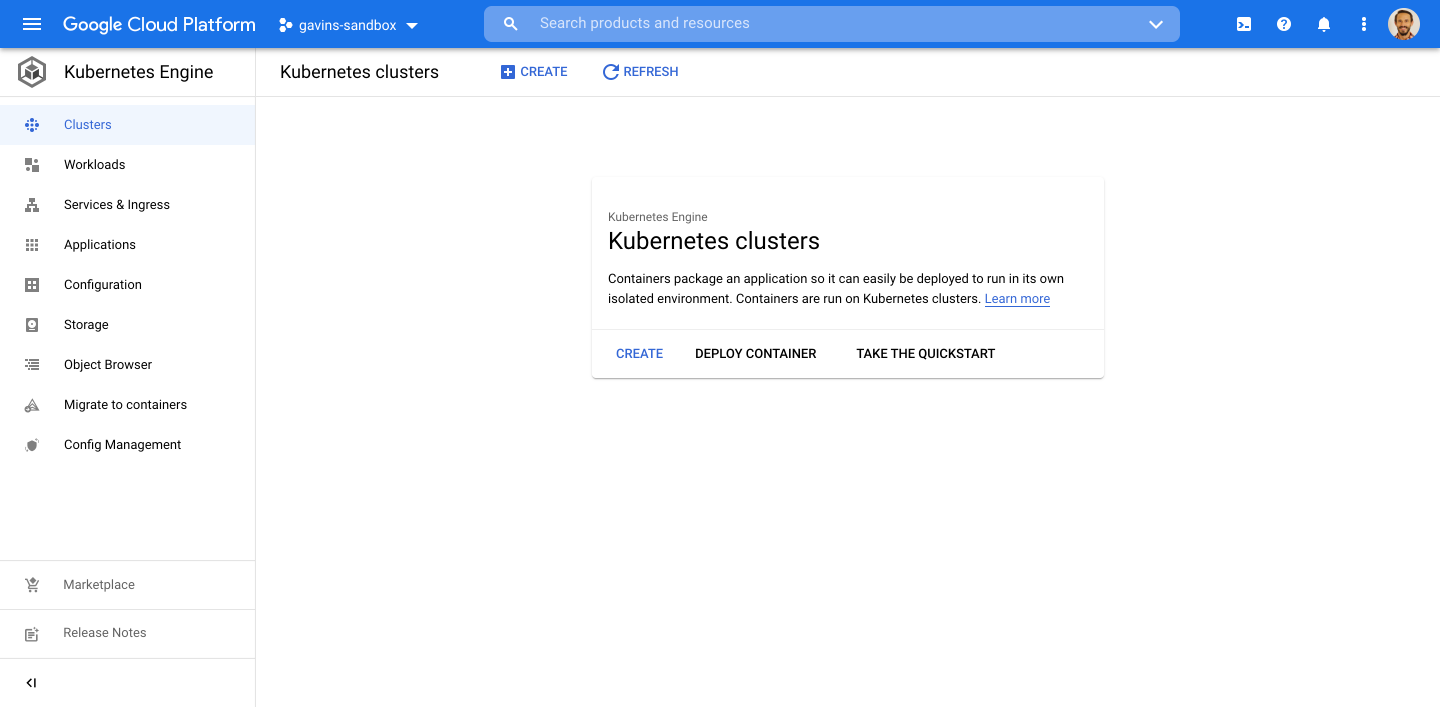Image resolution: width=1440 pixels, height=707 pixels.
Task: Click the Learn more link
Action: (1017, 299)
